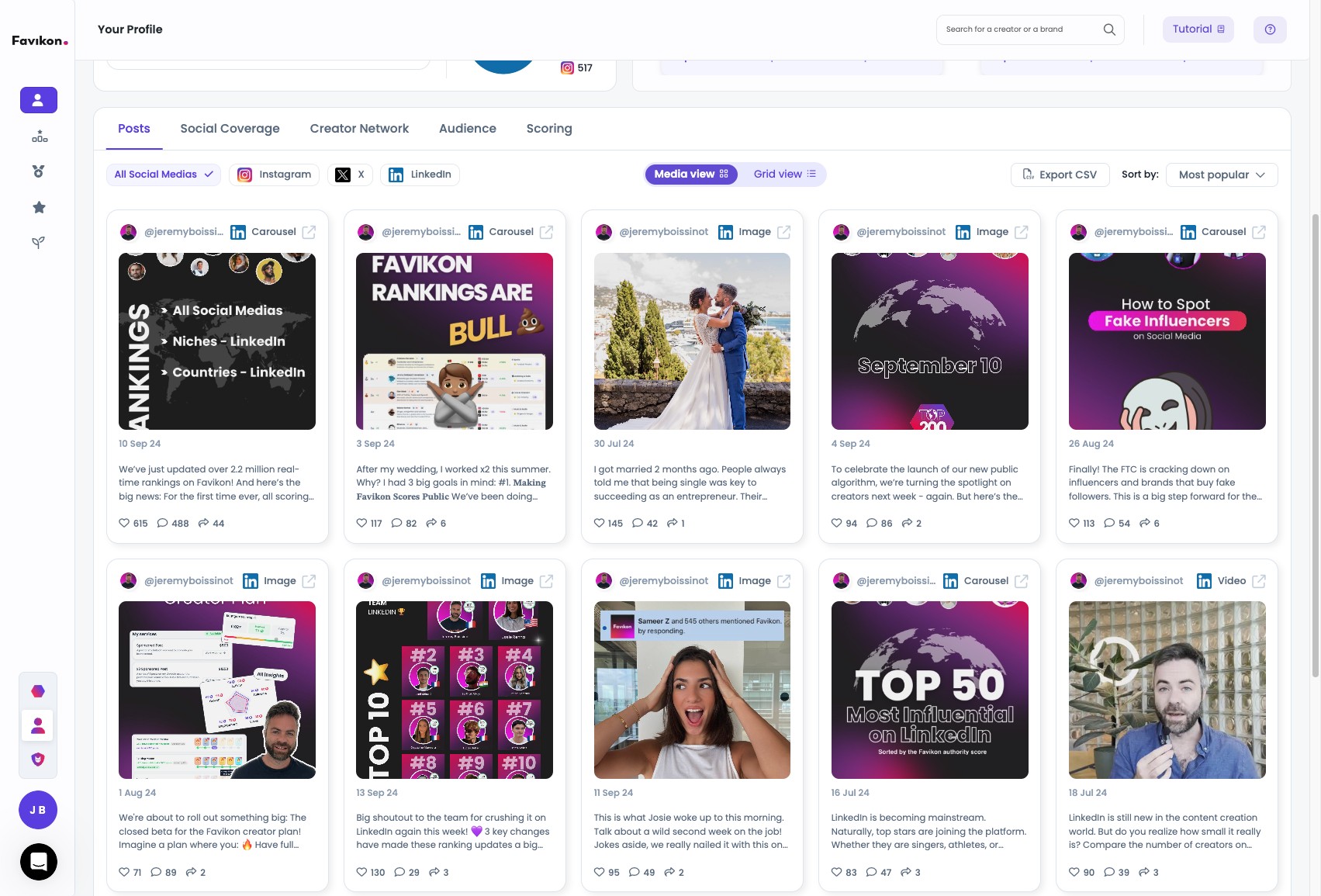Open the TOP 50 Most Influential thumbnail
Viewport: 1321px width, 896px height.
[x=929, y=690]
